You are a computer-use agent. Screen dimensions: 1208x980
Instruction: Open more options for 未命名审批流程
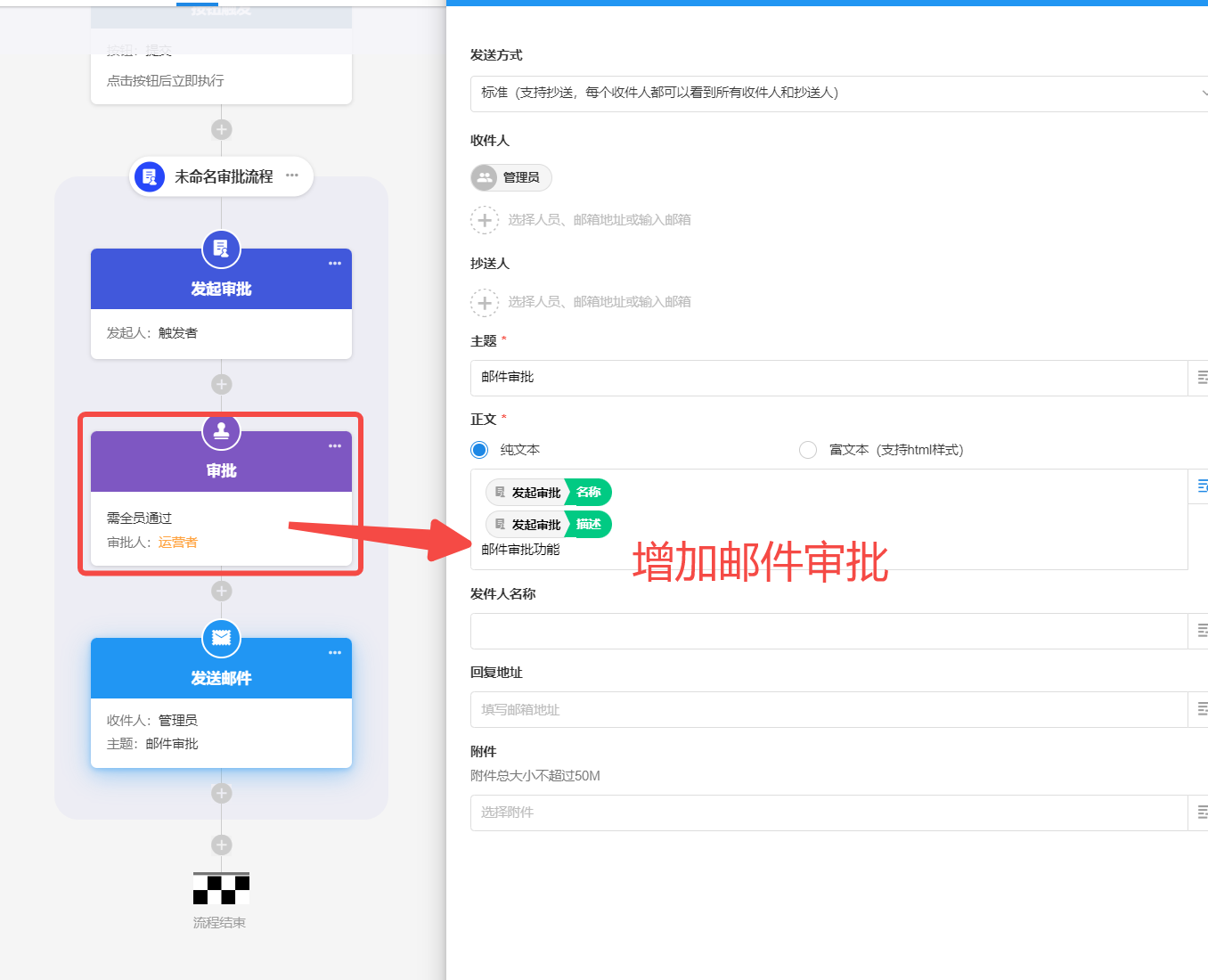[292, 176]
